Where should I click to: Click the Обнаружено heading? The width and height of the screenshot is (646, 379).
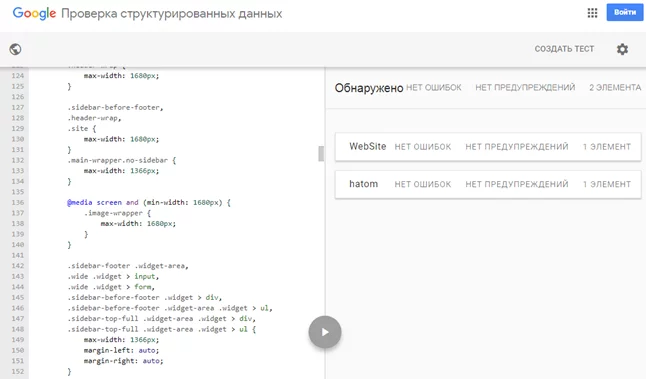tap(369, 88)
